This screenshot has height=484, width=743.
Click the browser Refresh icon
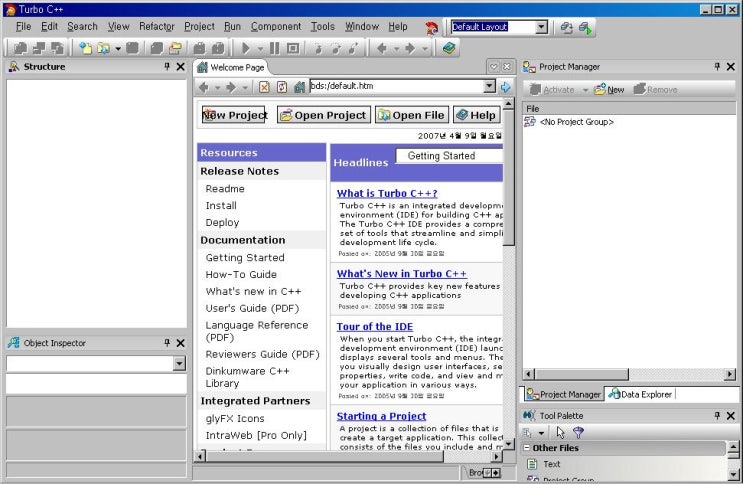coord(282,87)
